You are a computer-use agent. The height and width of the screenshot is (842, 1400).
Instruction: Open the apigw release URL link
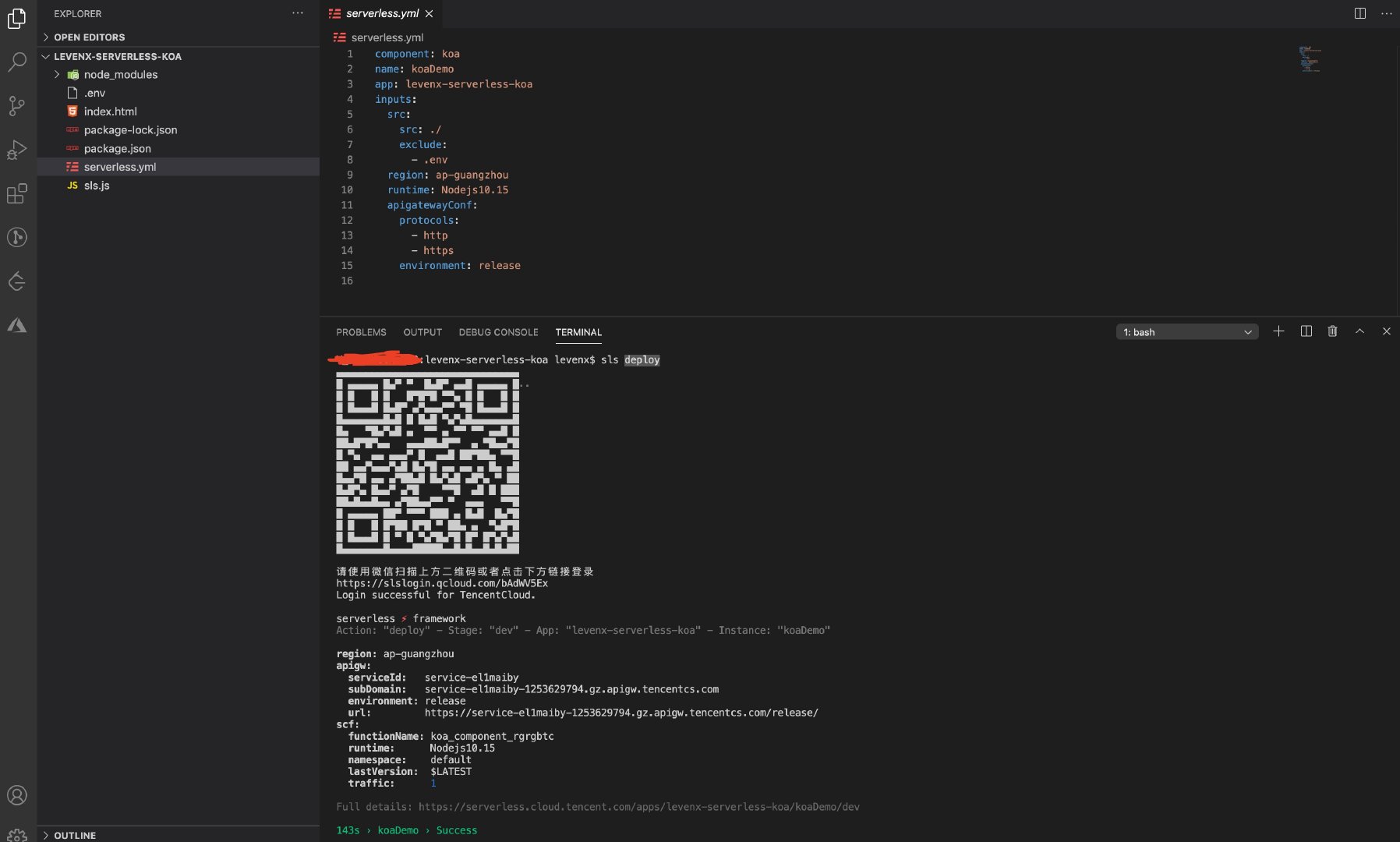click(621, 713)
